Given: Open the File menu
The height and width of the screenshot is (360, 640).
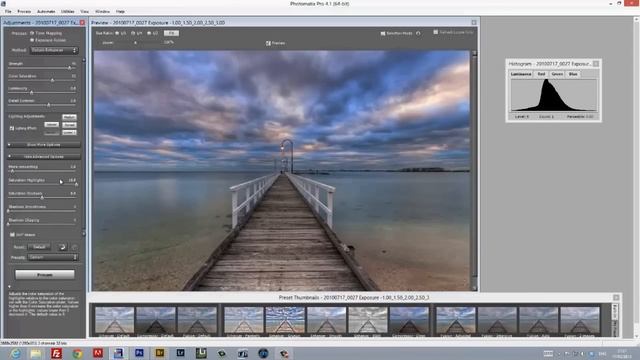Looking at the screenshot, I should coord(8,11).
